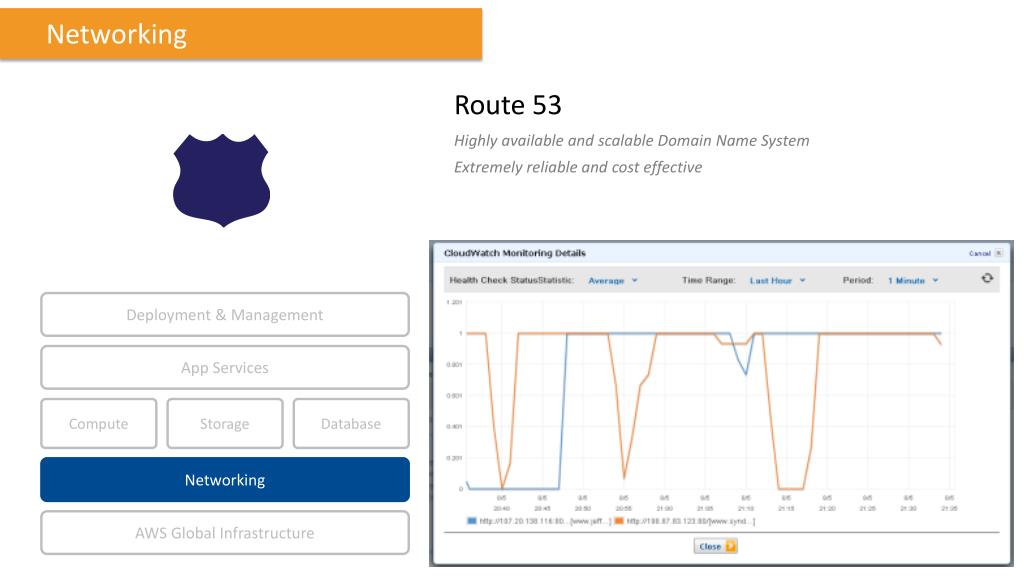Select the Database box
The image size is (1024, 576).
[x=351, y=424]
